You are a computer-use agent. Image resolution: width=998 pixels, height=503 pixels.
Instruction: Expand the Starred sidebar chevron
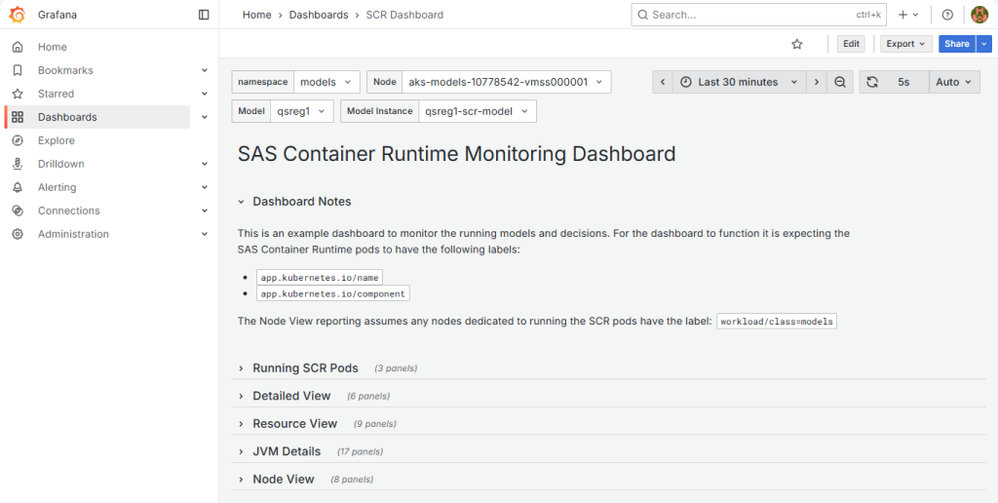(x=204, y=94)
